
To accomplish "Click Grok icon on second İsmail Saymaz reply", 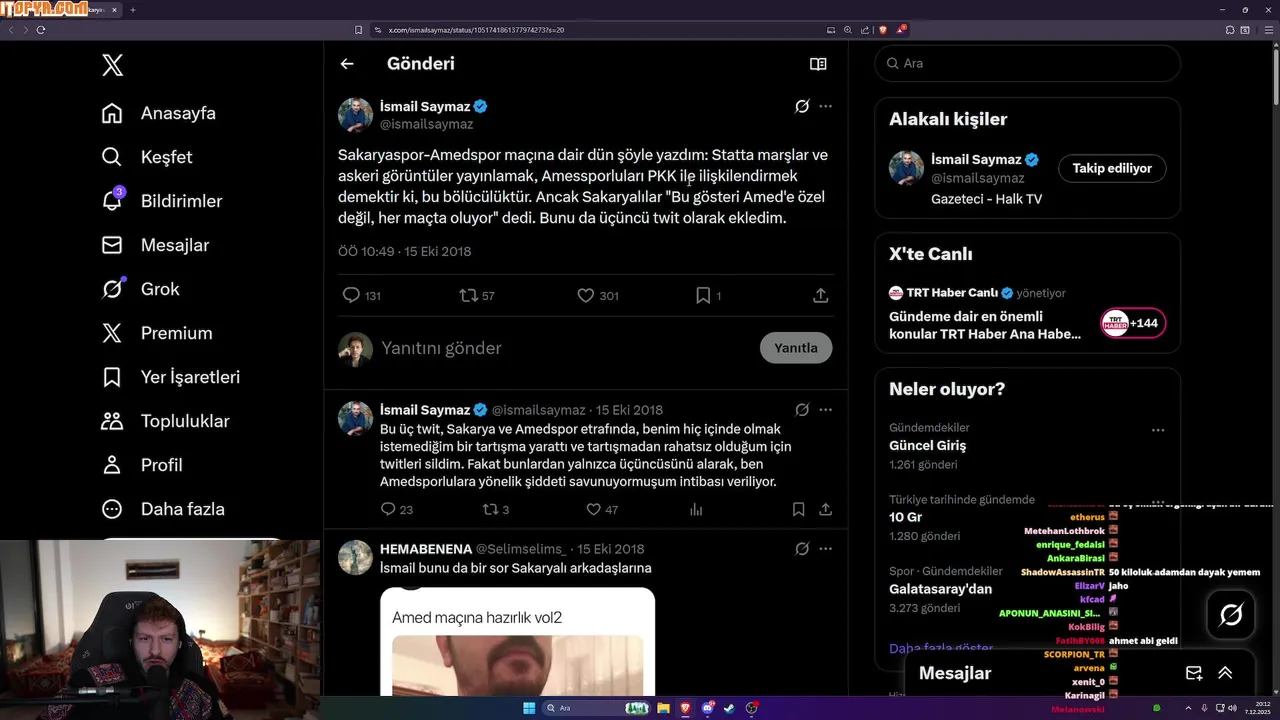I will [x=802, y=410].
